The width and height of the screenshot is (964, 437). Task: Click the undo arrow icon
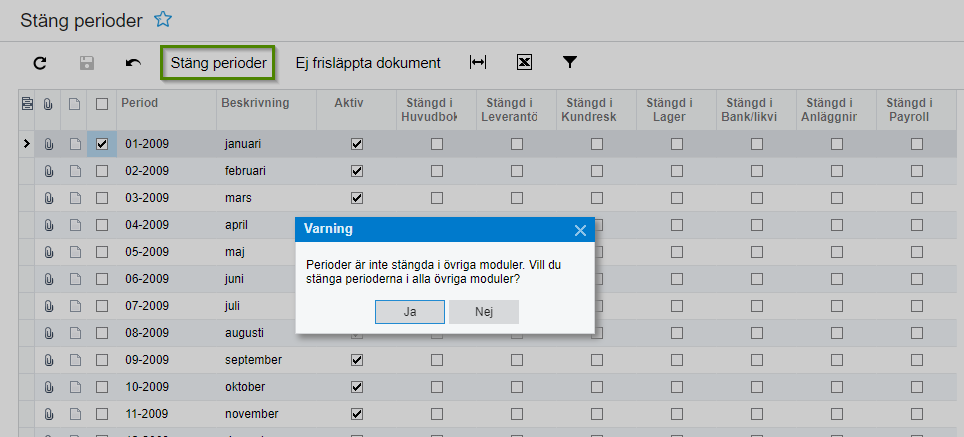pos(133,63)
